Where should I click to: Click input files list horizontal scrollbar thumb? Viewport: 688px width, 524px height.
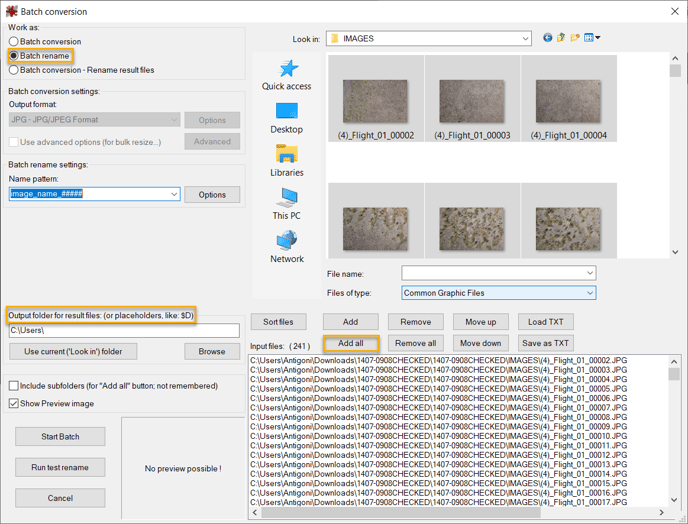point(401,512)
